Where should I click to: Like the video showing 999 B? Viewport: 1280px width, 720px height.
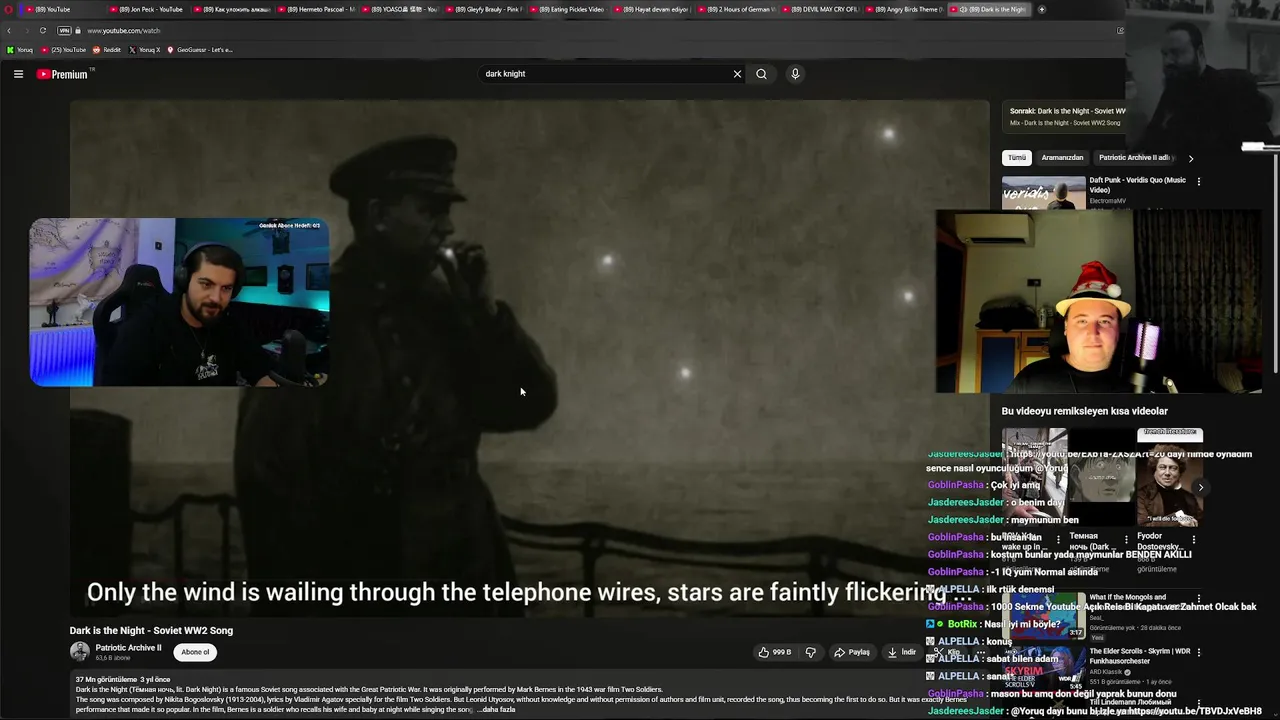[774, 652]
